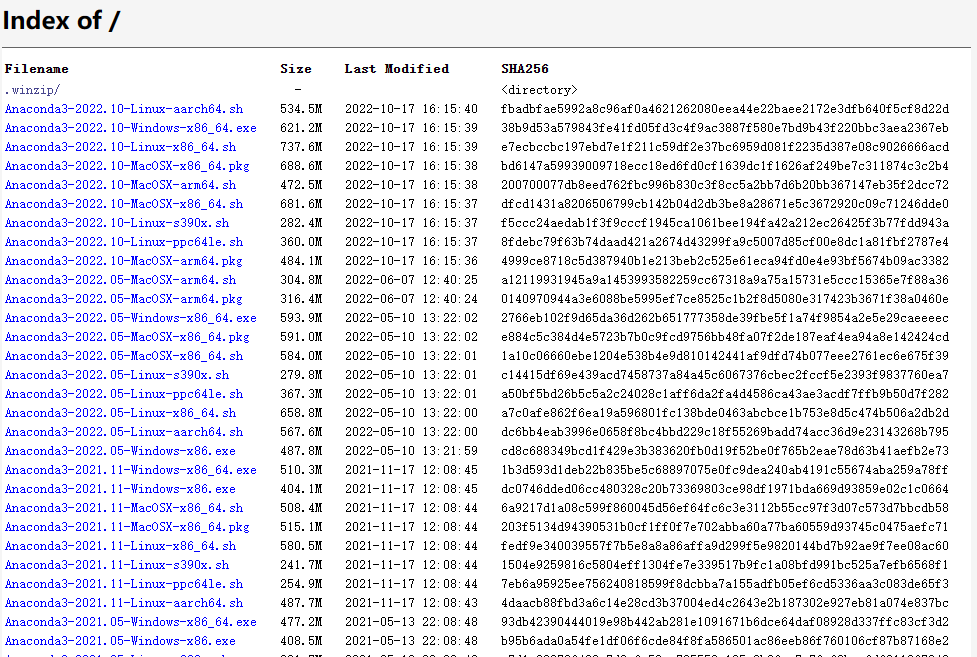The width and height of the screenshot is (977, 657).
Task: Download Anaconda3-2022.05-MacOSX-arm64.pkg
Action: tap(123, 299)
